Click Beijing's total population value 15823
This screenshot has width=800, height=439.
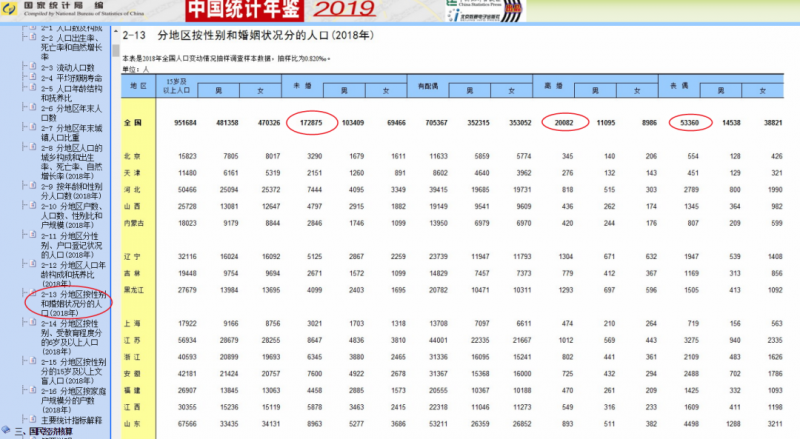pyautogui.click(x=187, y=156)
